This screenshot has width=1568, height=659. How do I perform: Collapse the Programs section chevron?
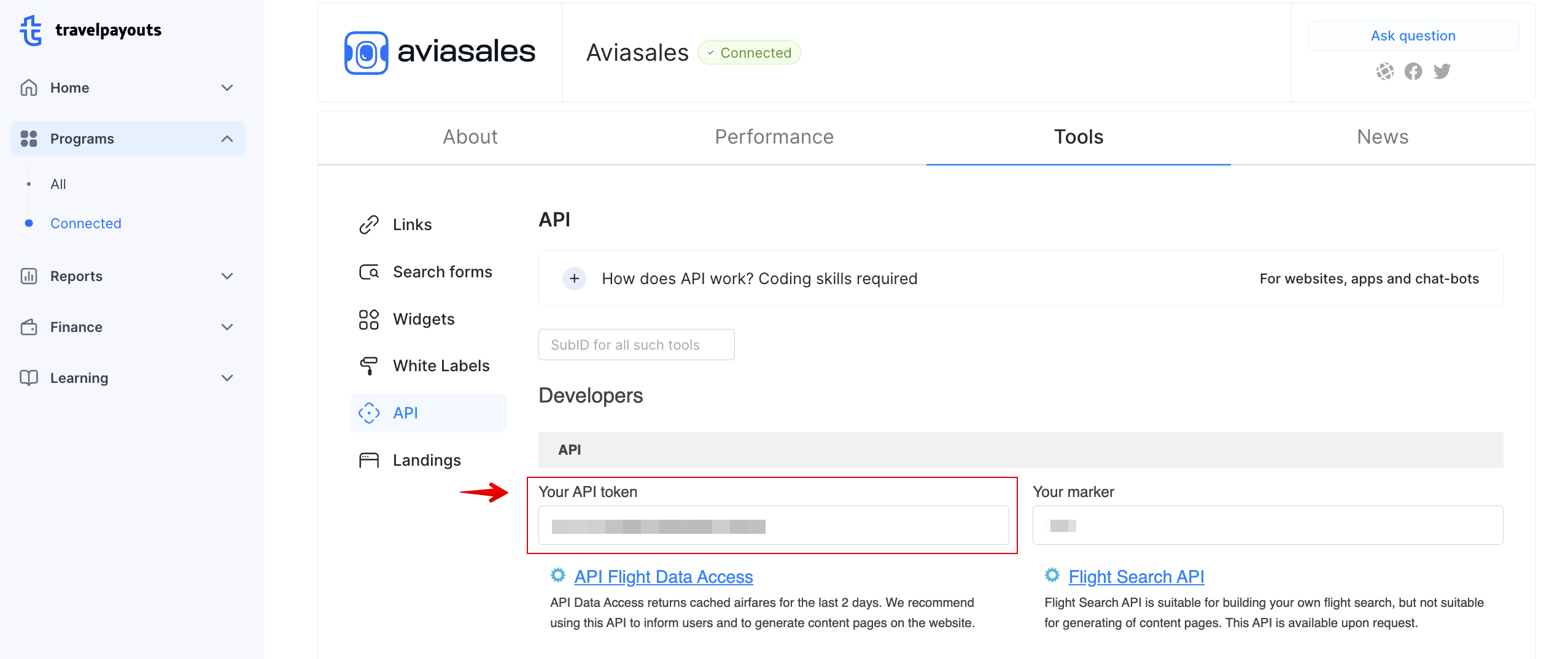(x=227, y=138)
